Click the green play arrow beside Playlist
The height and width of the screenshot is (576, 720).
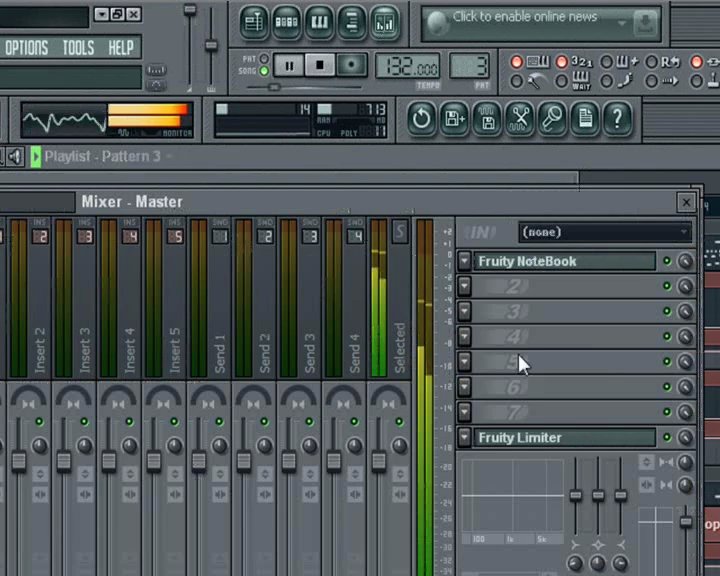point(35,157)
